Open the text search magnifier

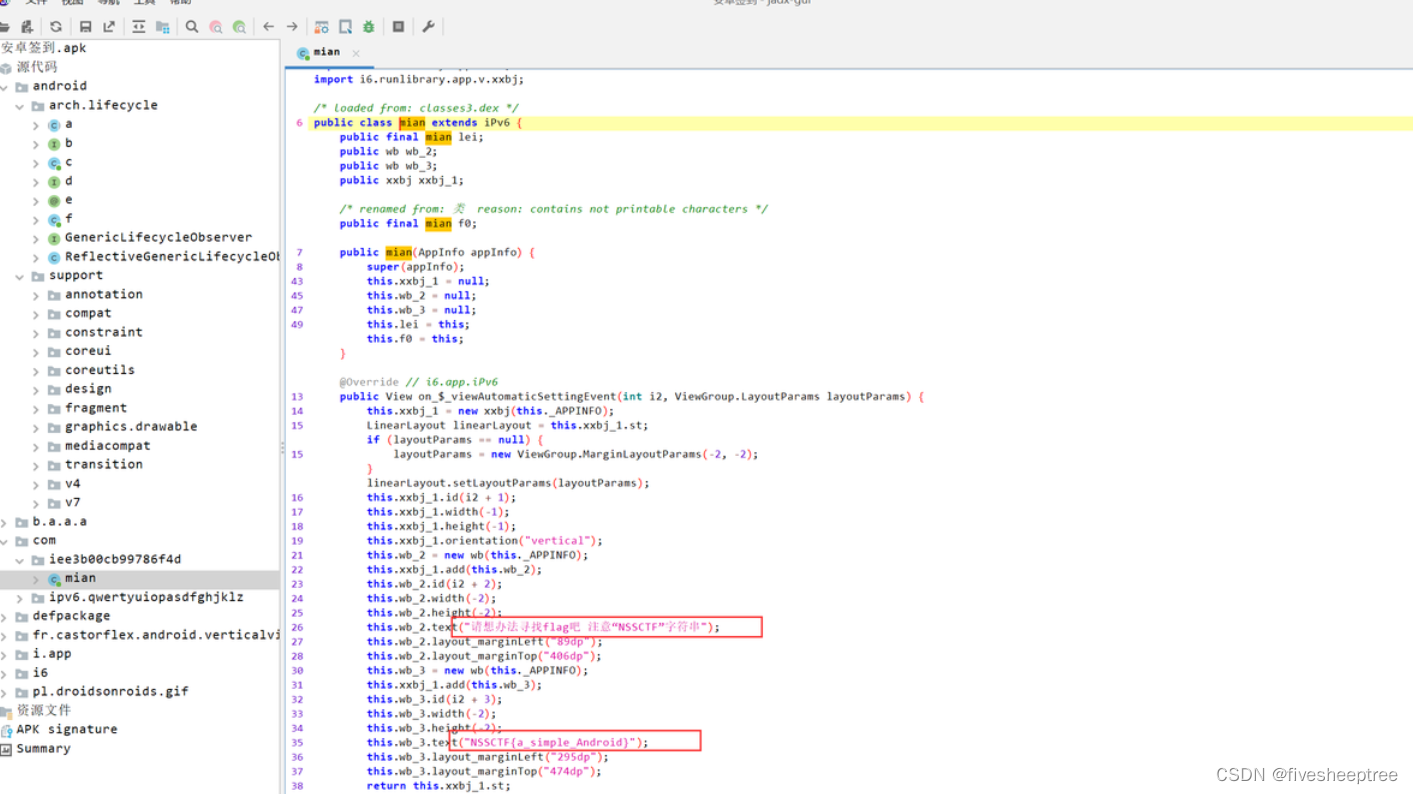pos(191,27)
